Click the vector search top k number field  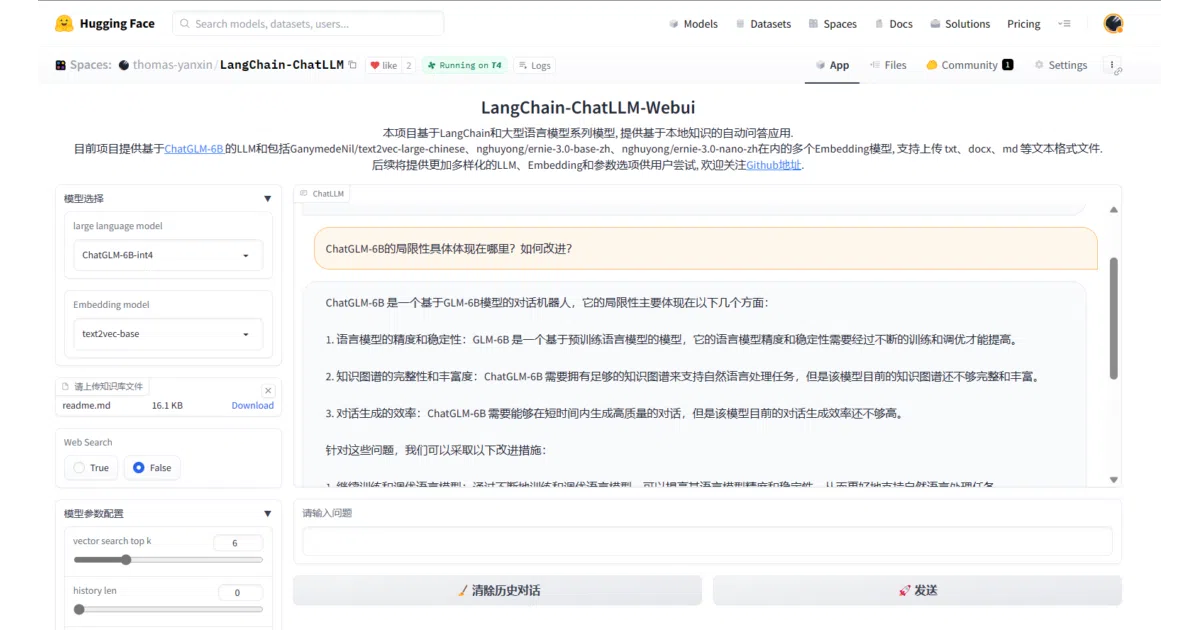(x=238, y=543)
